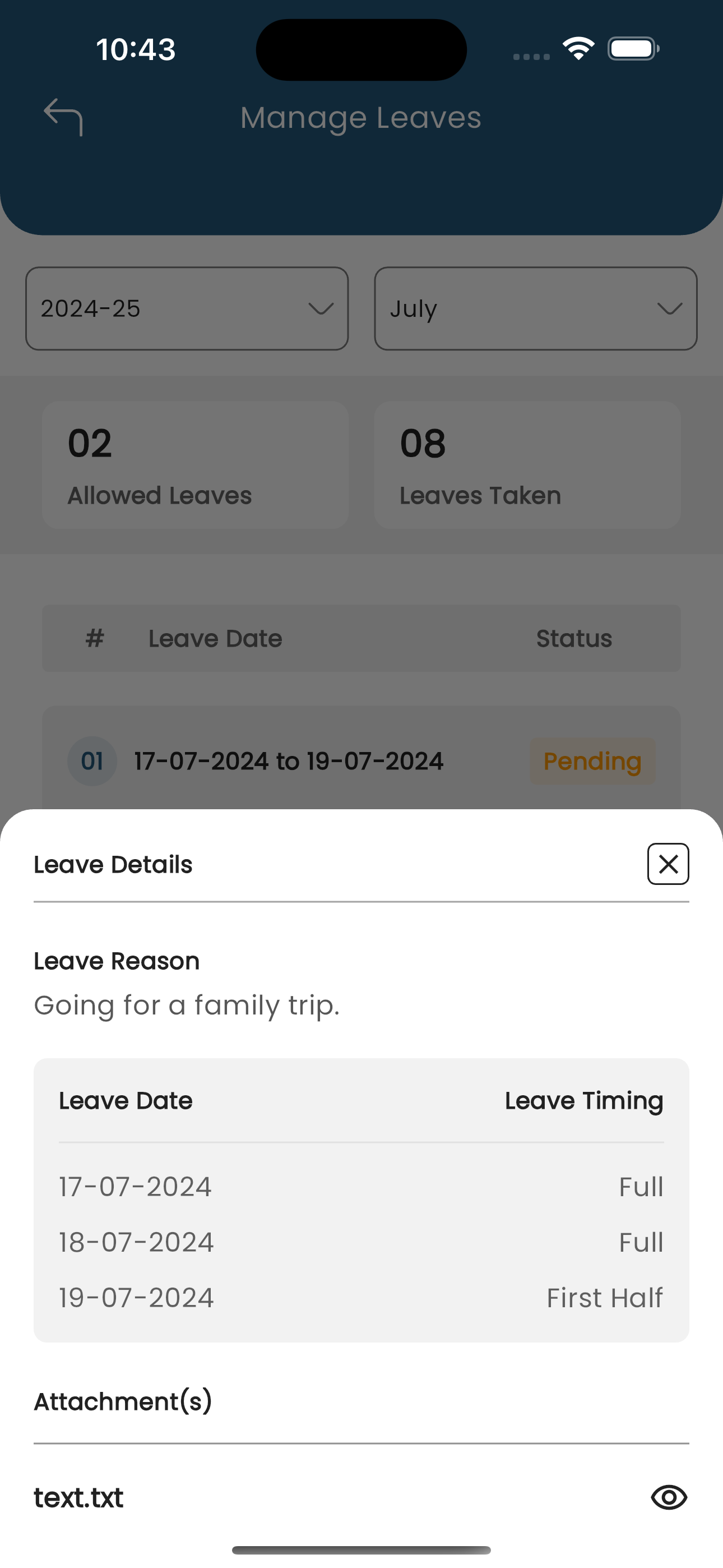Image resolution: width=723 pixels, height=1568 pixels.
Task: Tap the clock showing 10:43
Action: point(136,49)
